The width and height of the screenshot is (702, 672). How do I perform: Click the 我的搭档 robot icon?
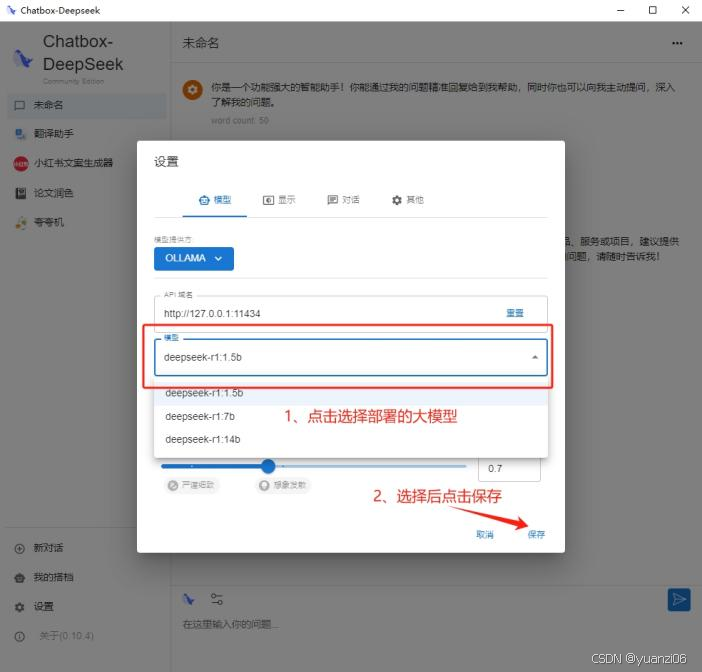tap(20, 578)
